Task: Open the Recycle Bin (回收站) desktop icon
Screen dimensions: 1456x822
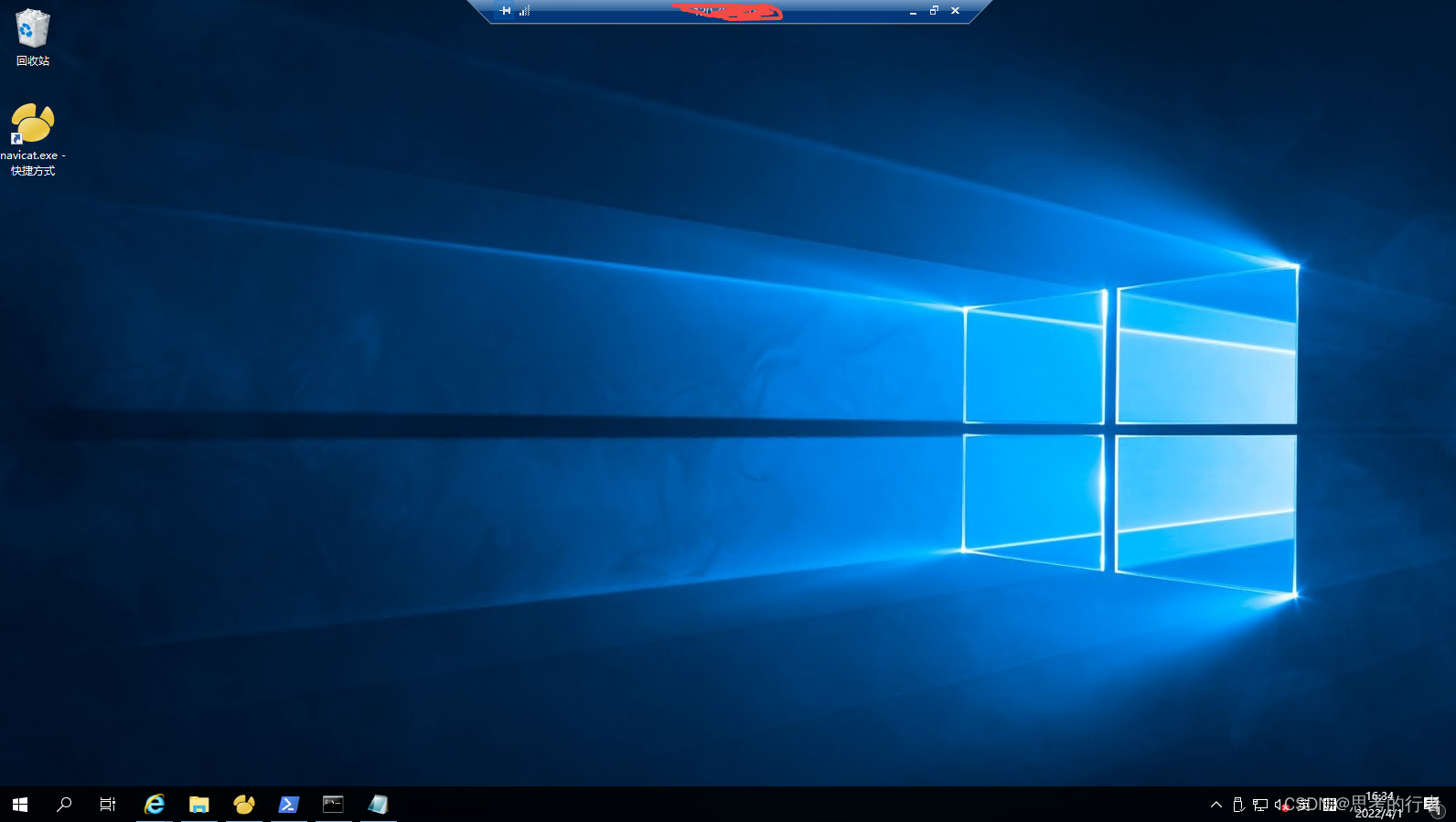Action: (x=32, y=37)
